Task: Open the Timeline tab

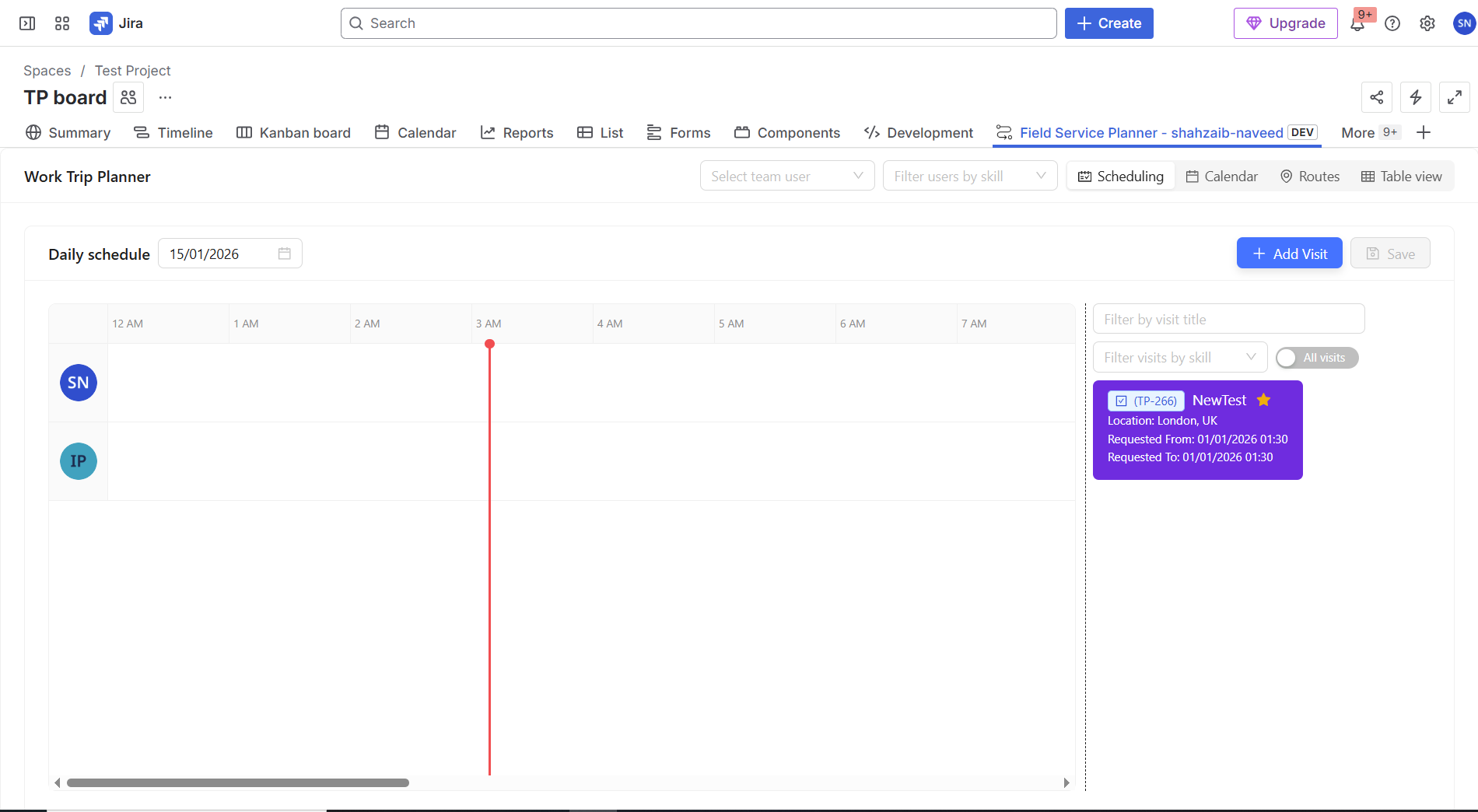Action: click(173, 132)
